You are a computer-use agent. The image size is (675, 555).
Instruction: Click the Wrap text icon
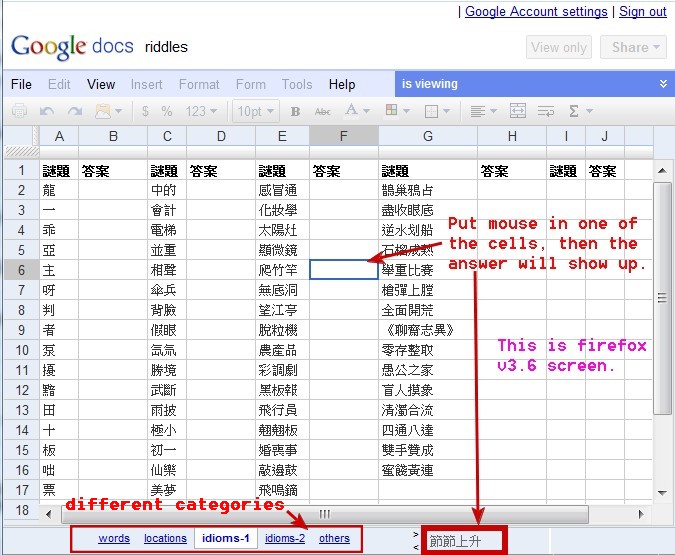[x=546, y=112]
